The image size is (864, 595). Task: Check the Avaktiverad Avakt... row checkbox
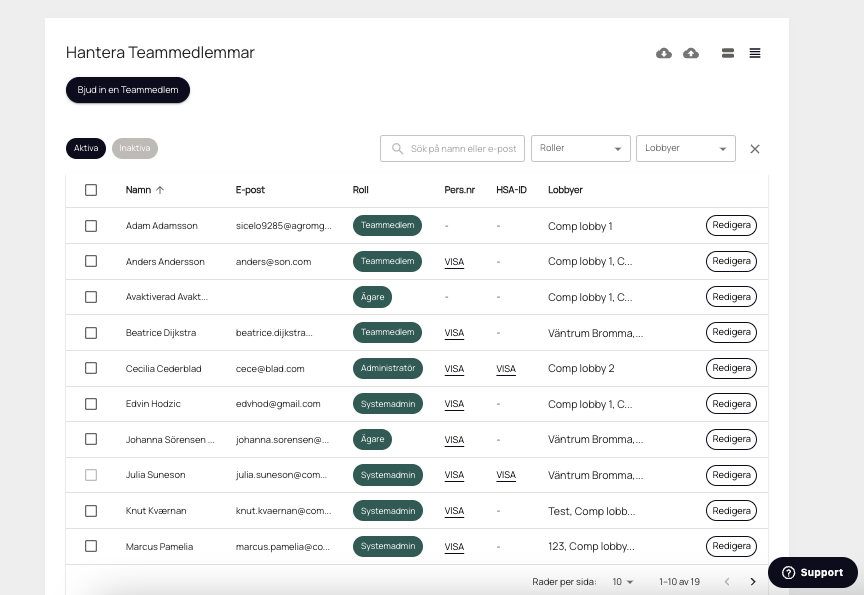(x=91, y=297)
